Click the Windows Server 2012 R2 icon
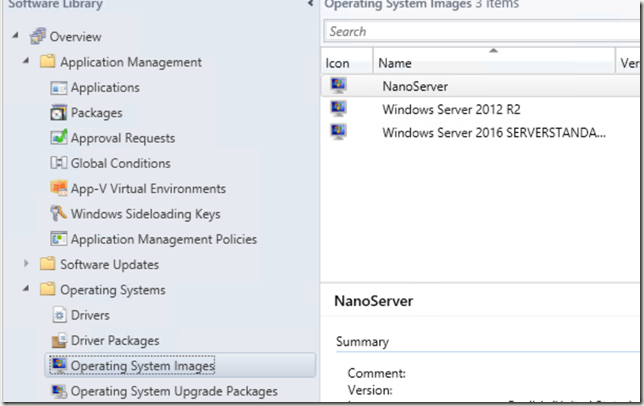This screenshot has height=406, width=644. pos(338,109)
